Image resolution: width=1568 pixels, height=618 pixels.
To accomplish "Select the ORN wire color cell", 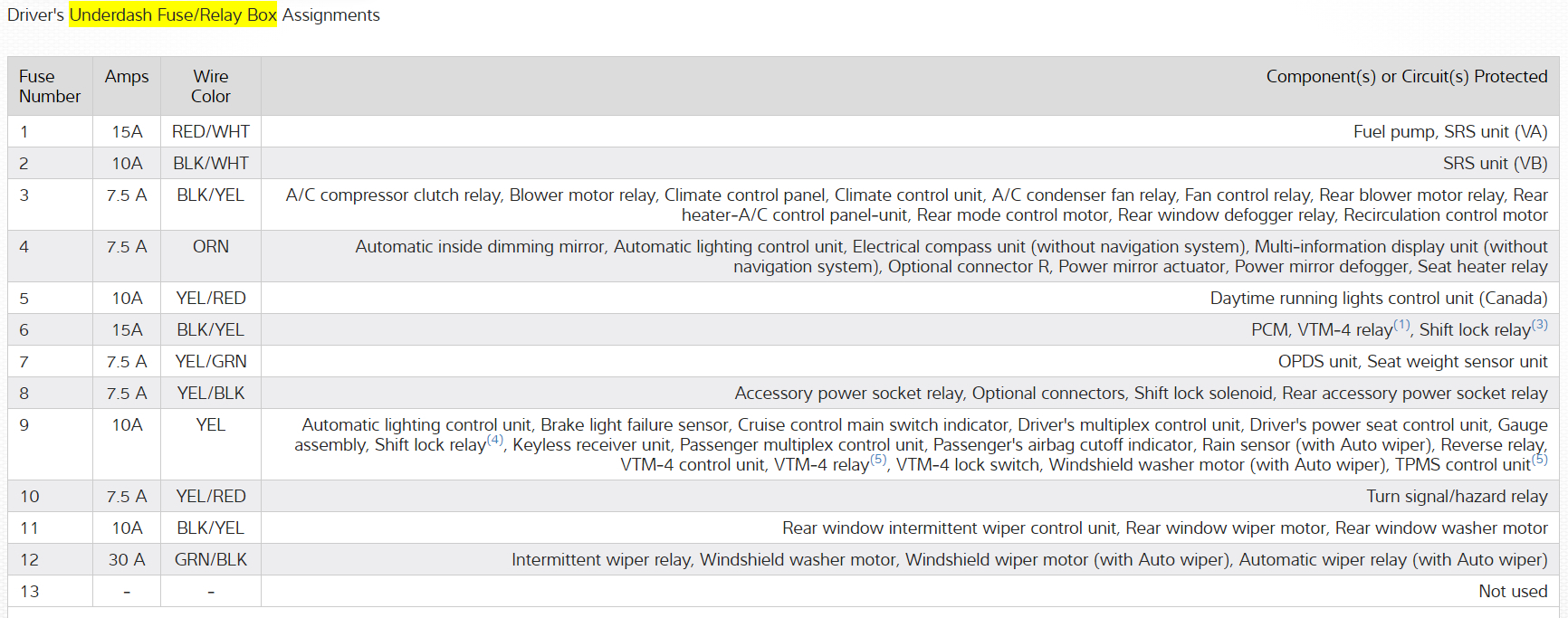I will [x=211, y=246].
